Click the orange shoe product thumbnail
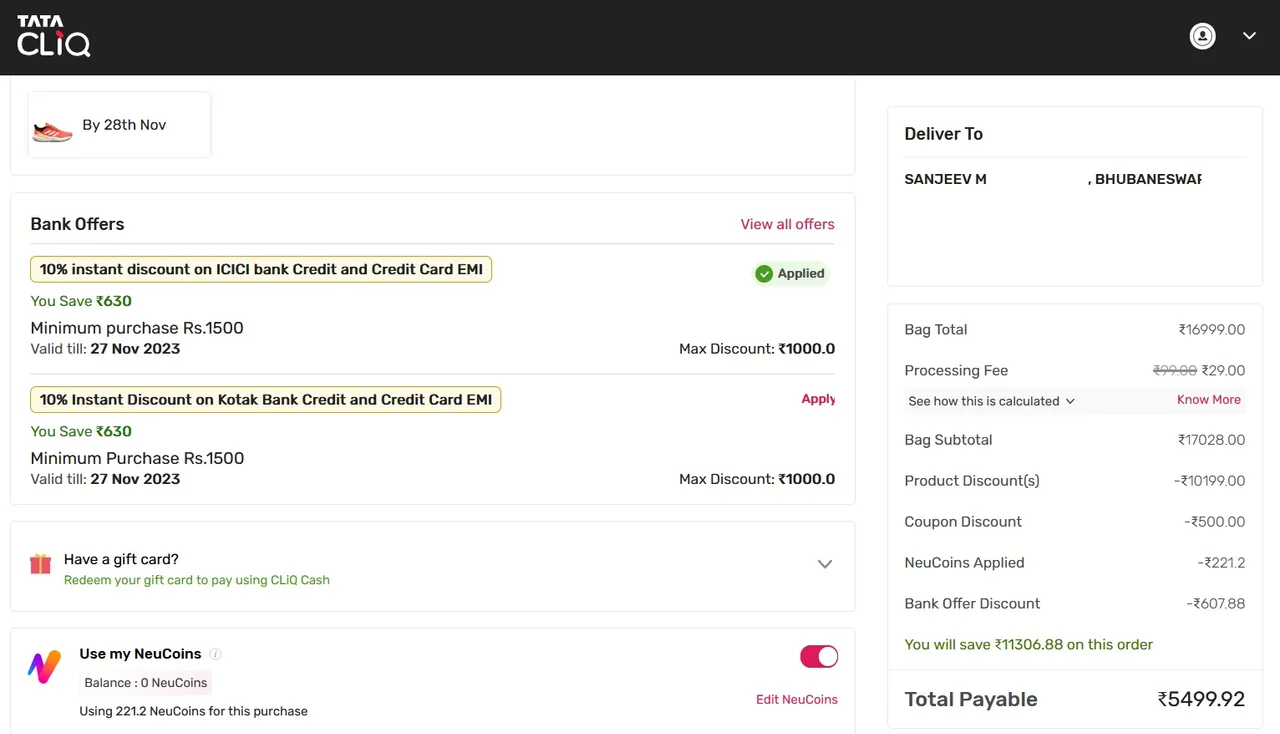The width and height of the screenshot is (1280, 734). coord(53,131)
